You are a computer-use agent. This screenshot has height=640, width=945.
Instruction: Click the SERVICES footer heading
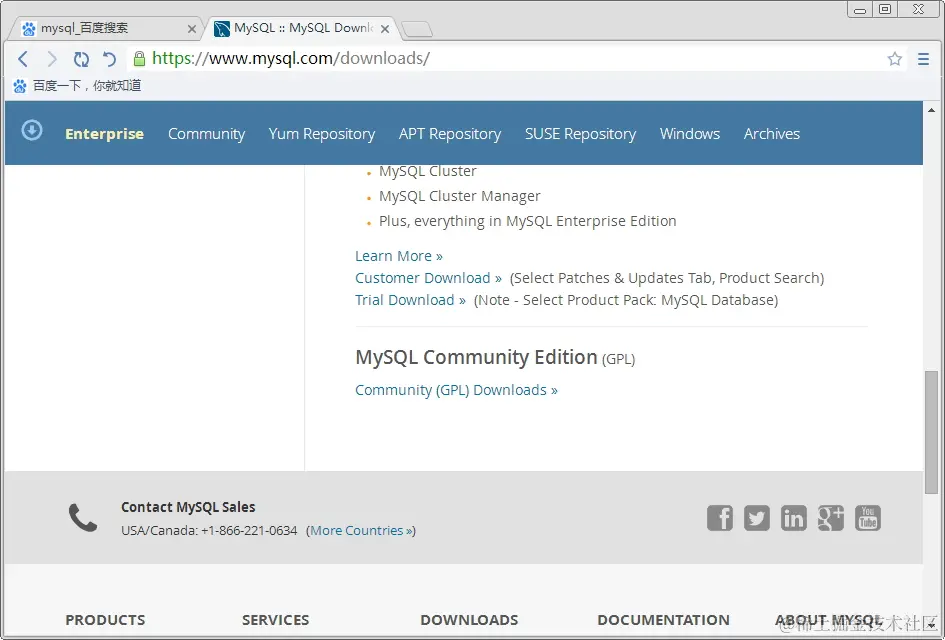pos(275,620)
